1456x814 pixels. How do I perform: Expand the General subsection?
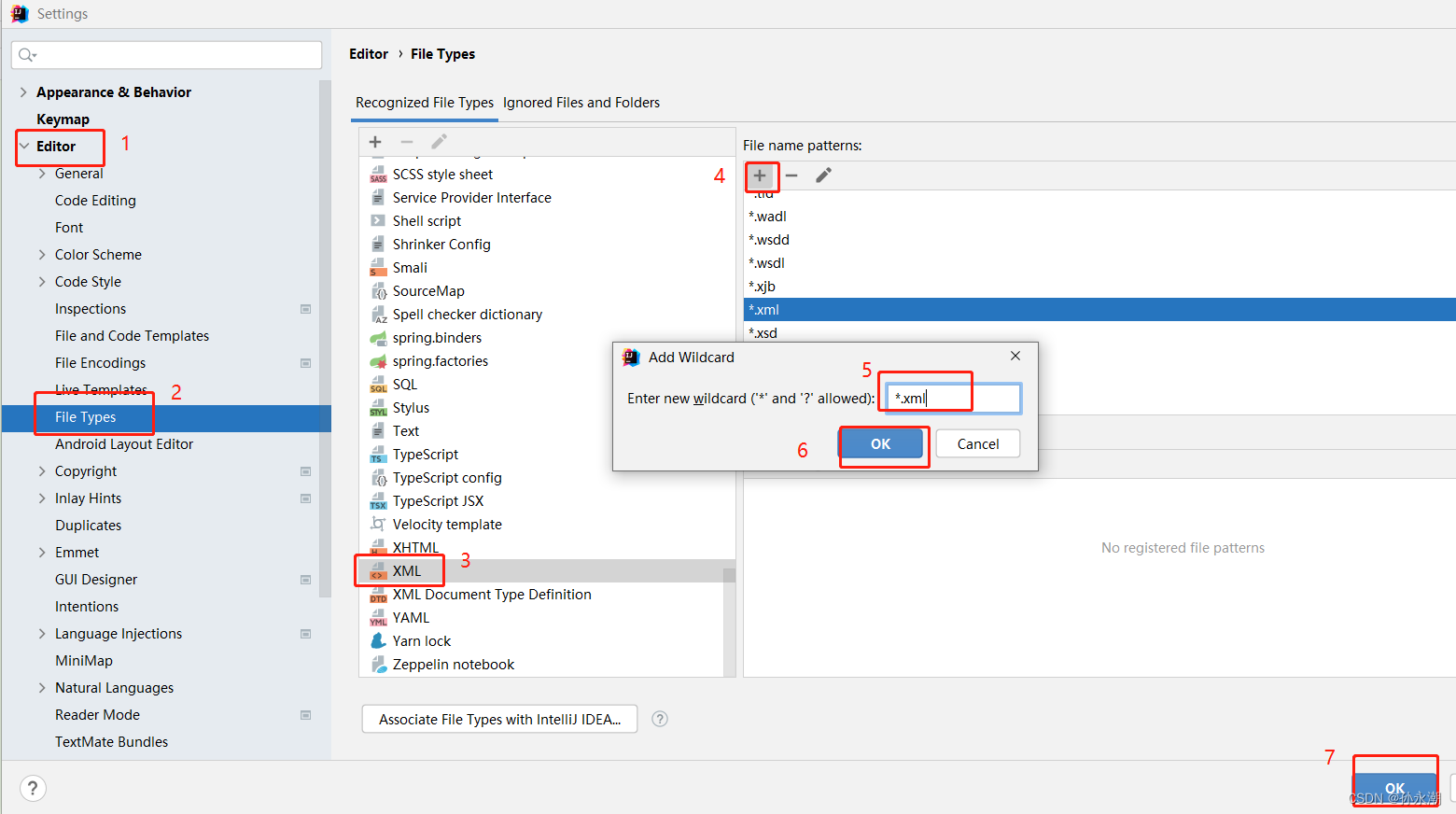[42, 174]
